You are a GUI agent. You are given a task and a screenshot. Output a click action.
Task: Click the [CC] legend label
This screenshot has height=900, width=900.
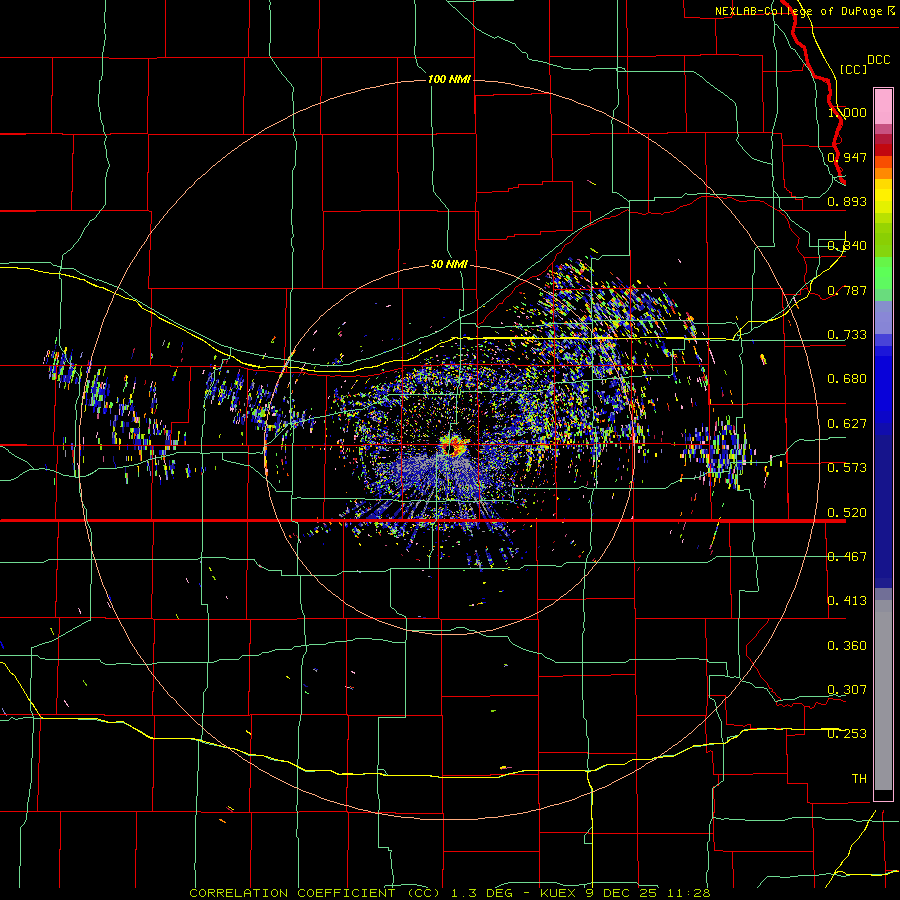click(x=853, y=69)
